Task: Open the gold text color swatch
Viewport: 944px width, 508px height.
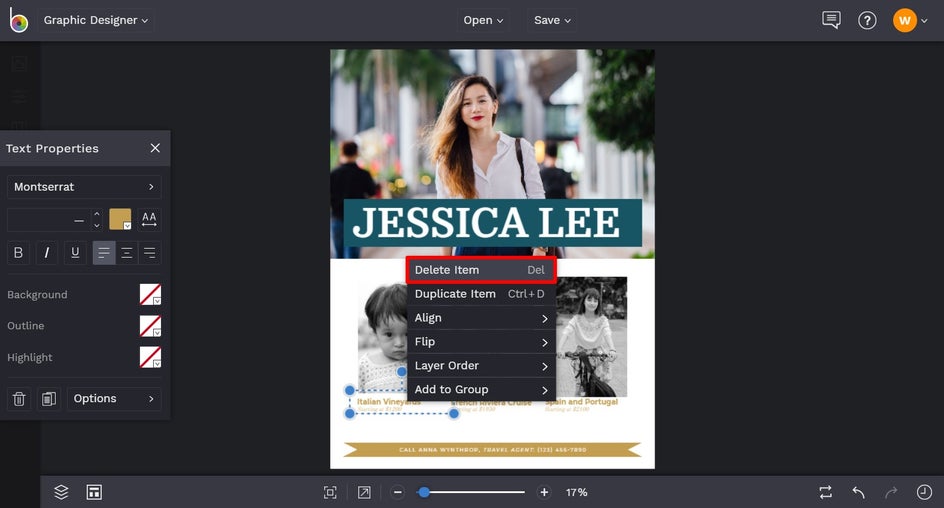Action: click(120, 219)
